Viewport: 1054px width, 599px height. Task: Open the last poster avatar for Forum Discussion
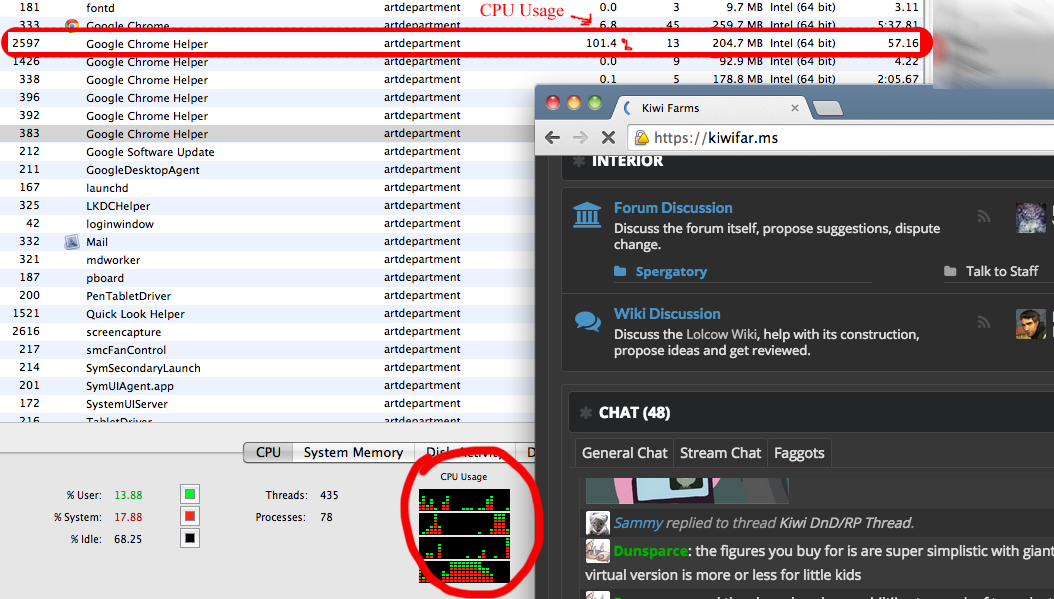(1030, 218)
